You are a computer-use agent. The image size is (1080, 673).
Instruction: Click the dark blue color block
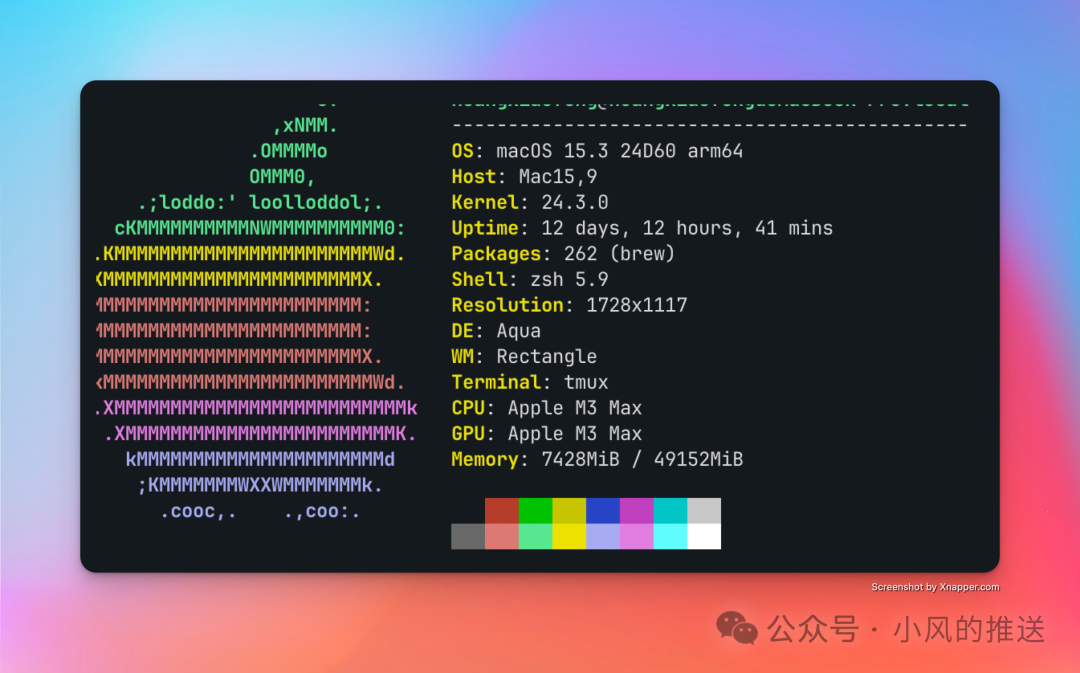coord(603,510)
